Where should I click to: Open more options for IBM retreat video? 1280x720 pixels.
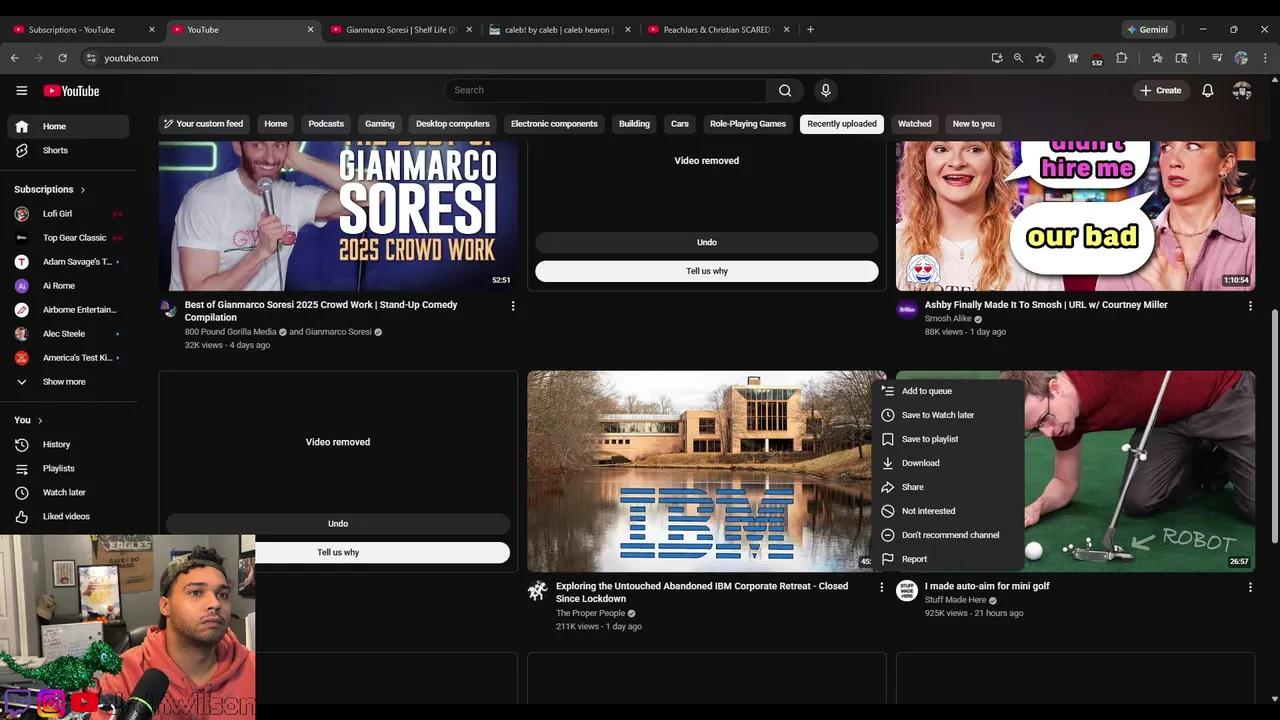[881, 587]
